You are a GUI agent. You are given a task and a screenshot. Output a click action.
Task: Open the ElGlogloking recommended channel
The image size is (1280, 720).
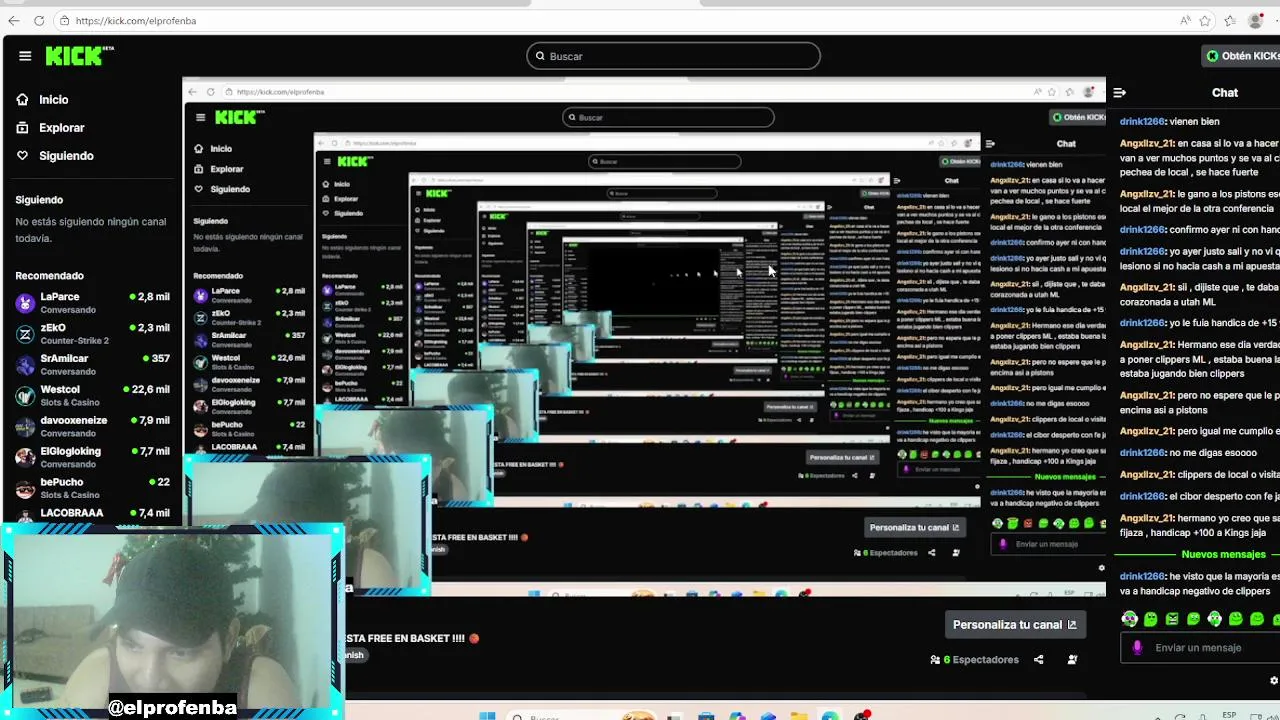(x=92, y=458)
